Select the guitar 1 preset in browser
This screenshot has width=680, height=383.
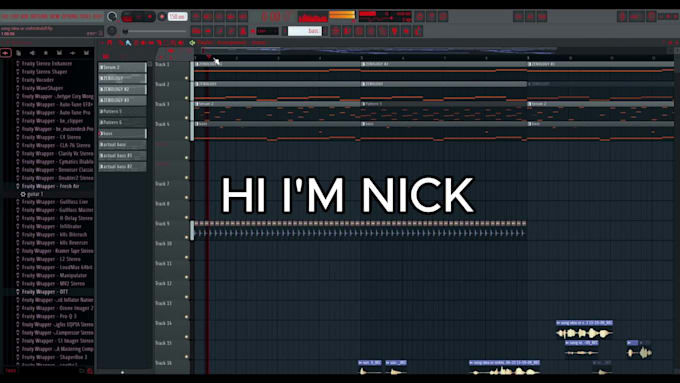tap(35, 194)
